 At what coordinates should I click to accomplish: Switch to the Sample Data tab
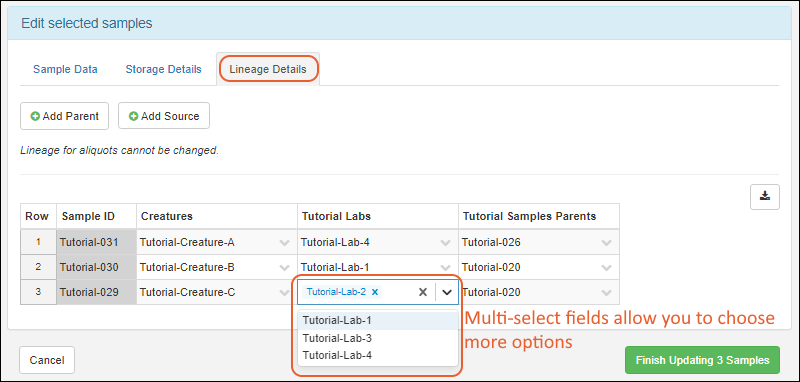click(65, 69)
